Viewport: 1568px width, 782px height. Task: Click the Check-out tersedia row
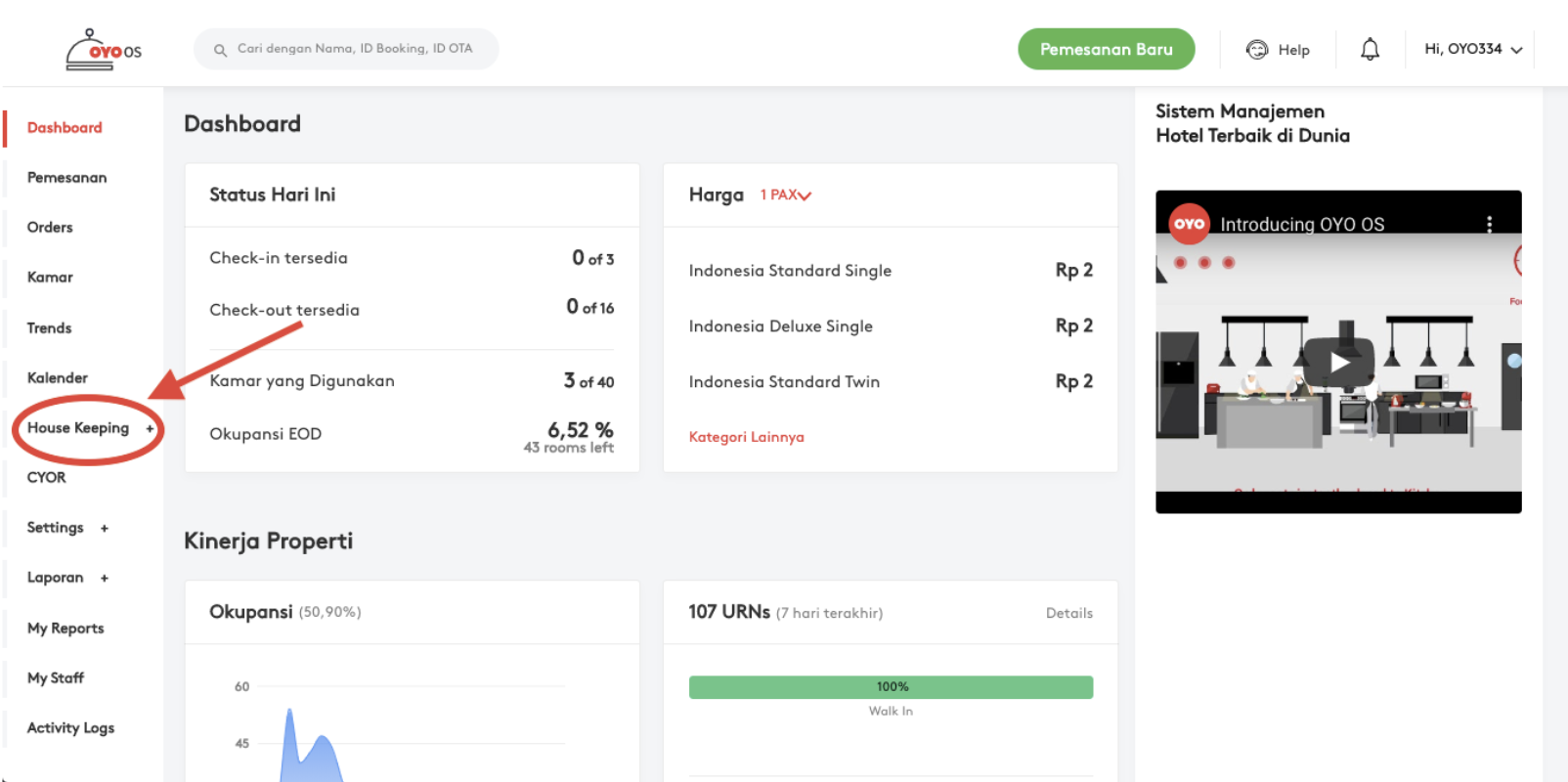(x=412, y=309)
